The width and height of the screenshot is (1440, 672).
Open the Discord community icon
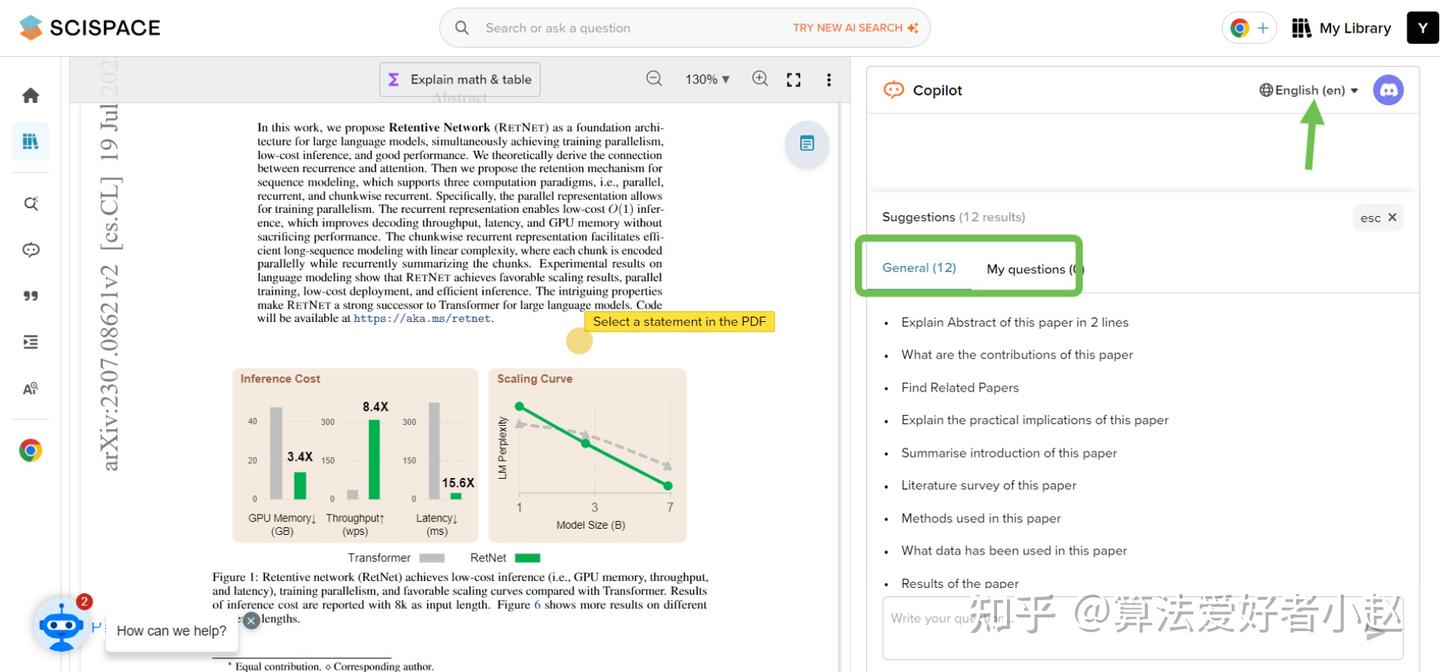click(x=1388, y=90)
